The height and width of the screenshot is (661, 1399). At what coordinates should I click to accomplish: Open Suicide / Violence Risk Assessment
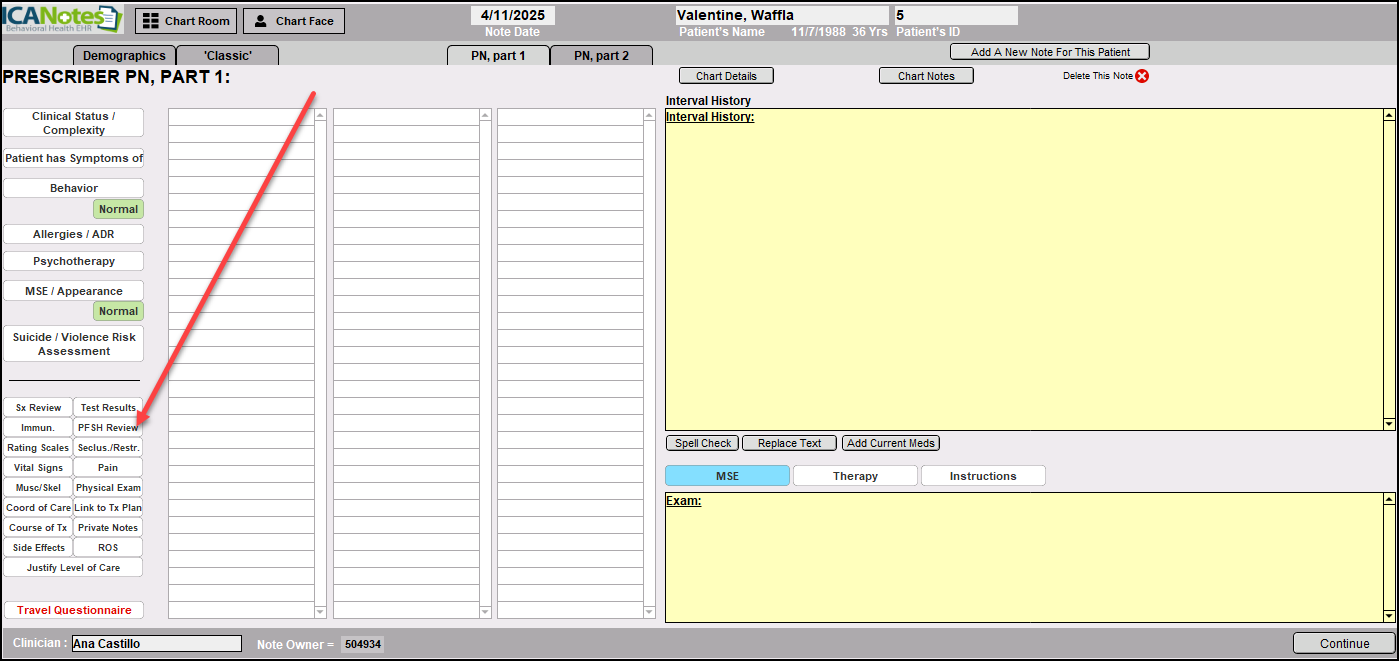[x=74, y=344]
